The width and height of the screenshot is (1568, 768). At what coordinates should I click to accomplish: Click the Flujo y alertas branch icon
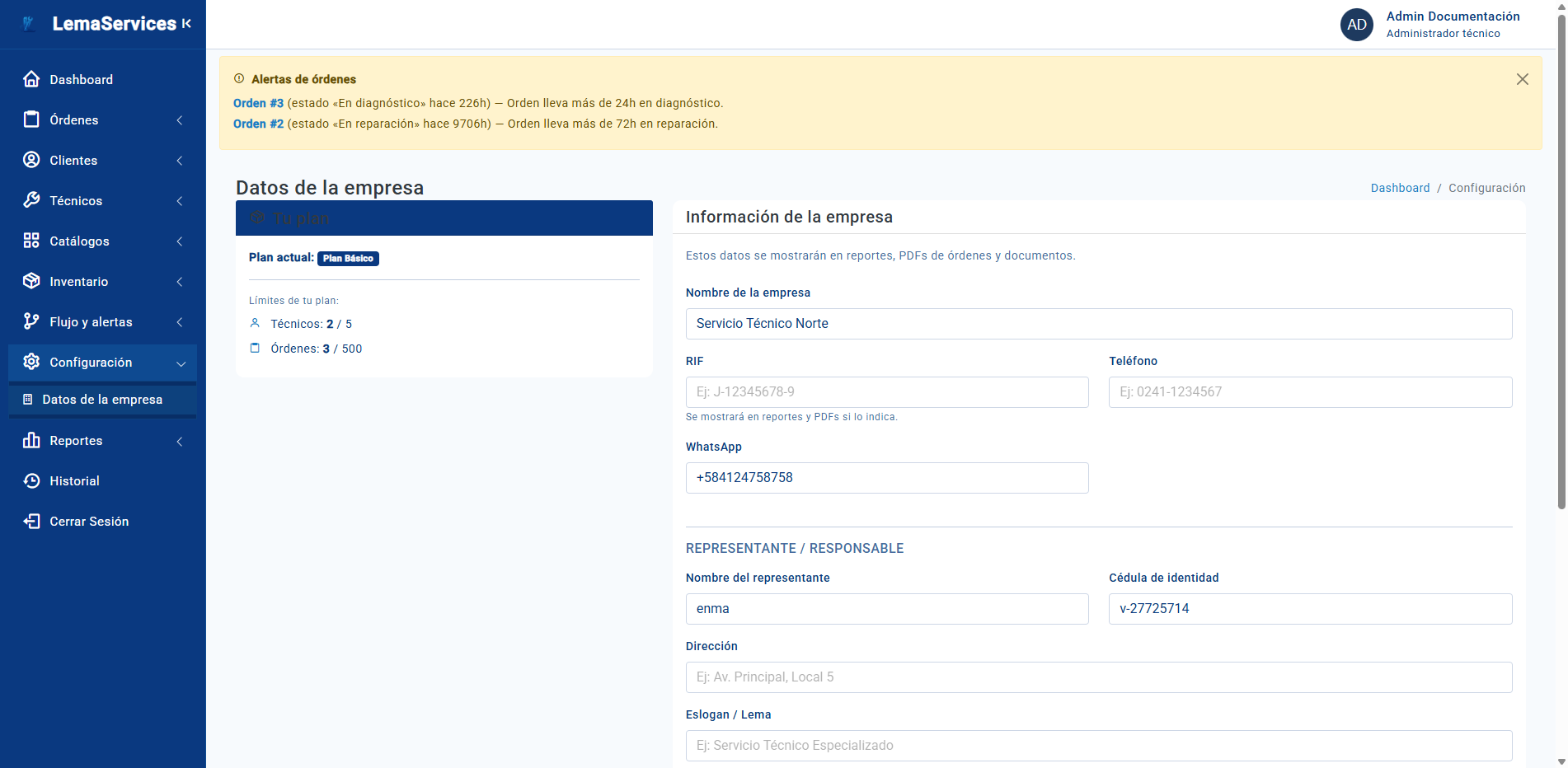(x=31, y=321)
